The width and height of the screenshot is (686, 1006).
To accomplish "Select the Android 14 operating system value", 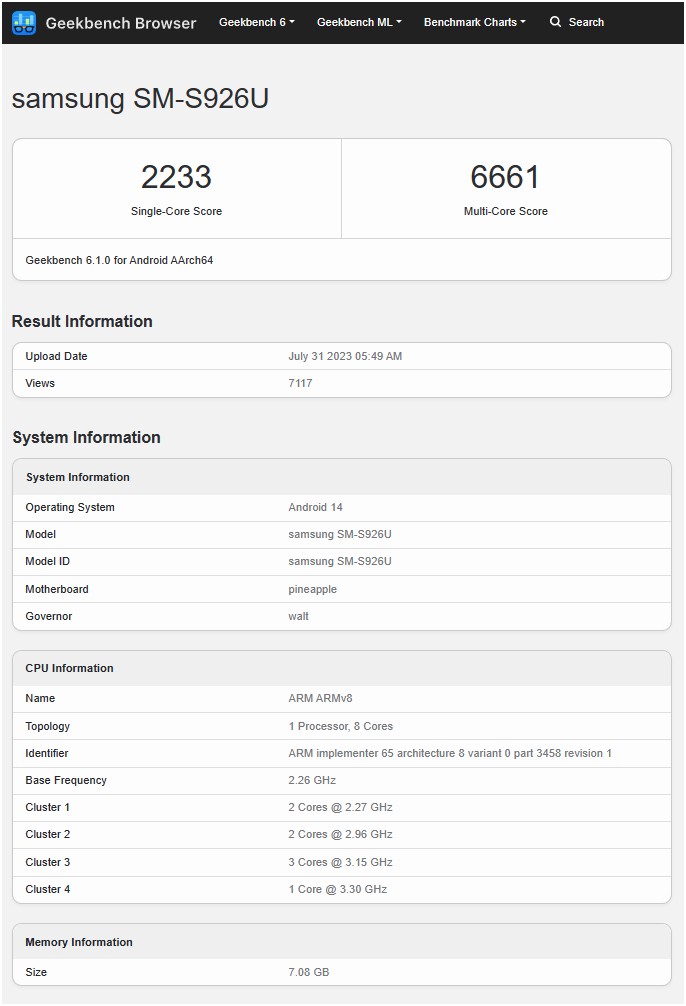I will [316, 507].
